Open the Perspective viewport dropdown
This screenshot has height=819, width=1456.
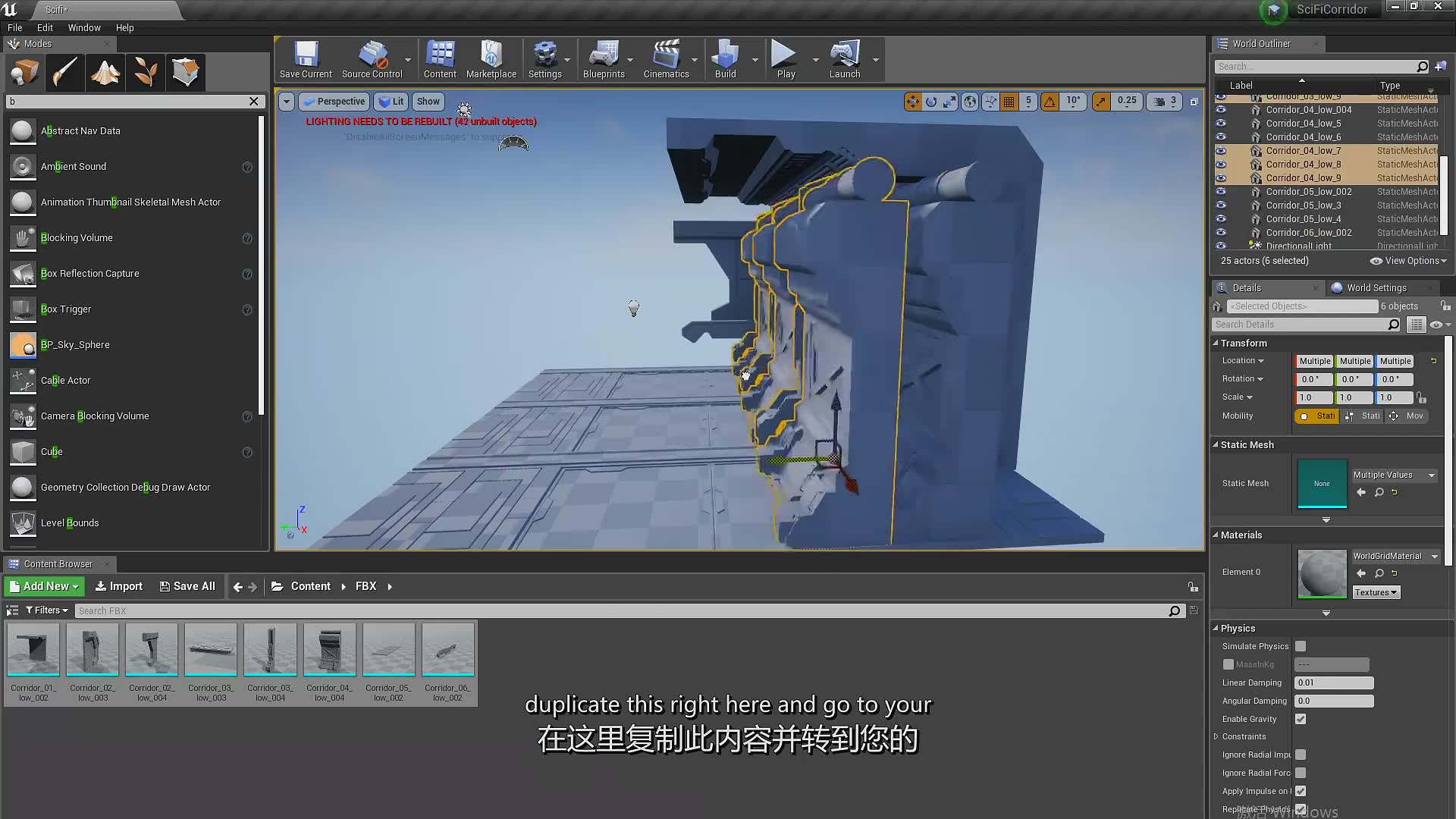click(334, 102)
